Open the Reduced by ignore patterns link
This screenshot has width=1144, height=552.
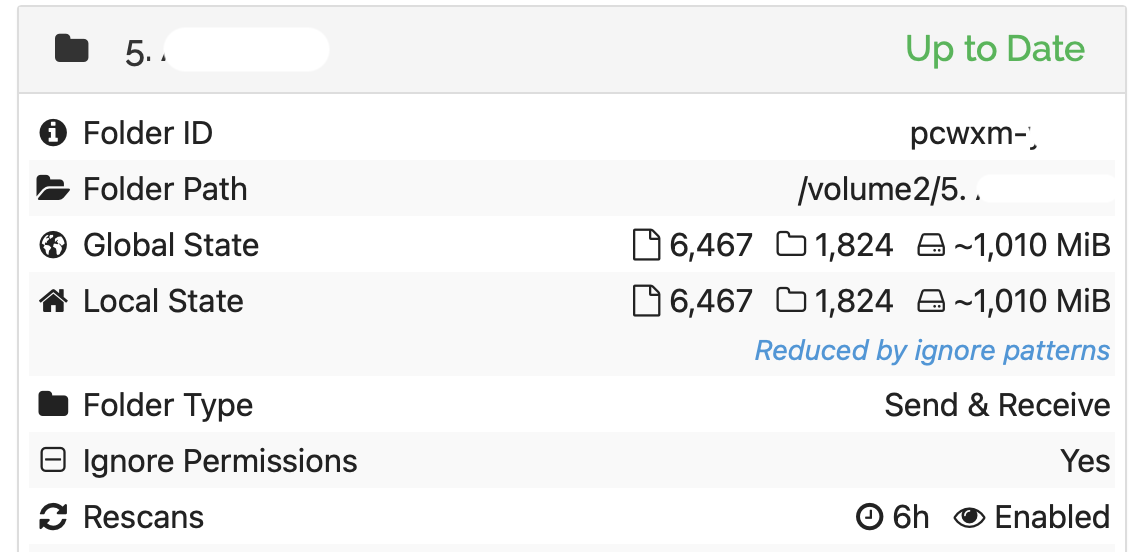pyautogui.click(x=932, y=350)
